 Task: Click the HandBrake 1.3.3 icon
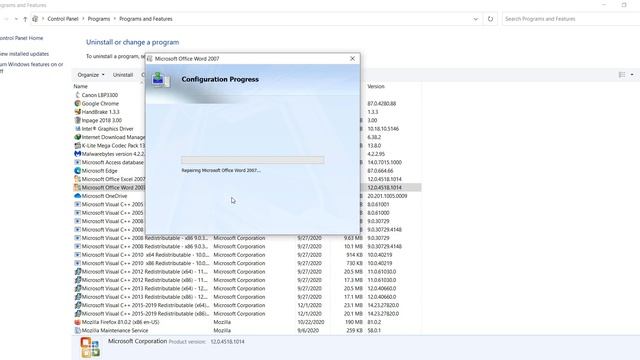point(78,112)
